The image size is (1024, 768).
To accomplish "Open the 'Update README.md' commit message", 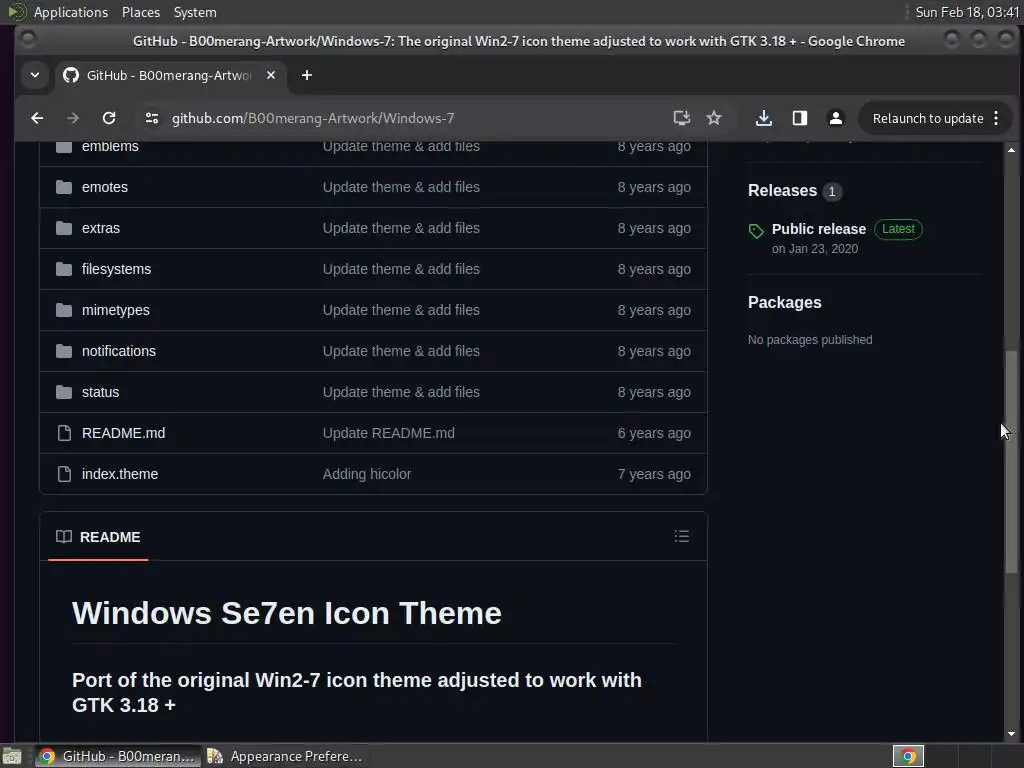I will [x=389, y=433].
